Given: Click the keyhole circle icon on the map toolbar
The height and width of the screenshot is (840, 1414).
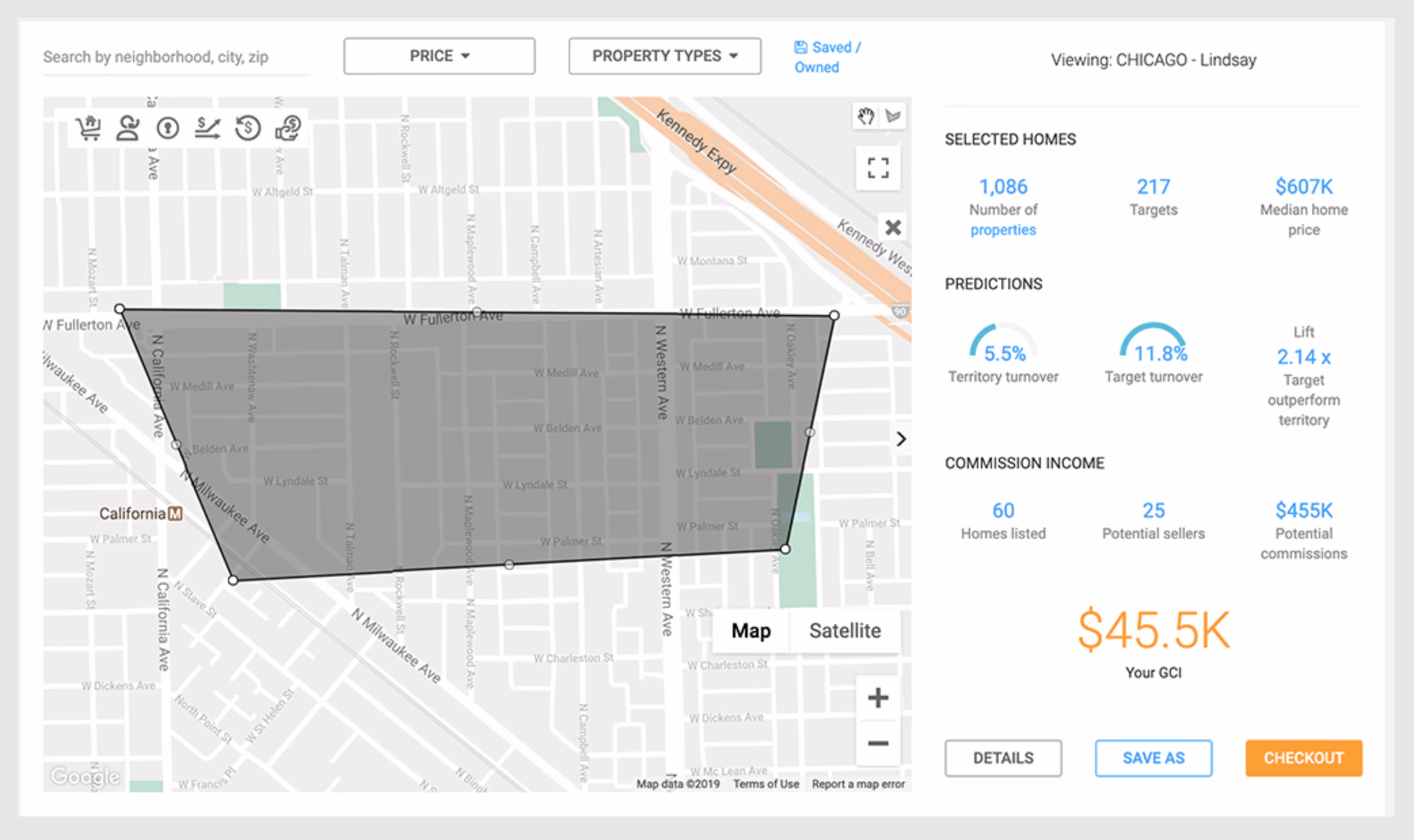Looking at the screenshot, I should coord(168,128).
